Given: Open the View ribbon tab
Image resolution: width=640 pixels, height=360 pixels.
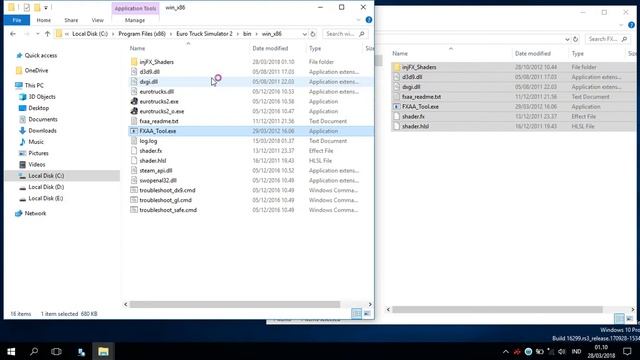Looking at the screenshot, I should (x=98, y=20).
